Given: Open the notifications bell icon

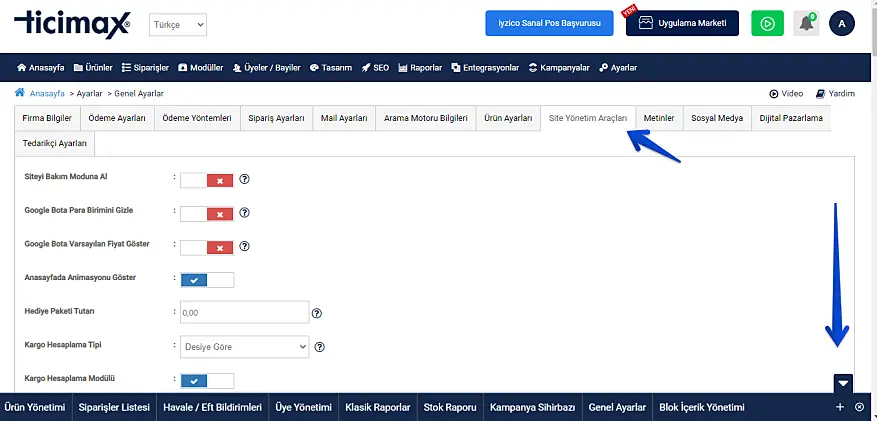Looking at the screenshot, I should pyautogui.click(x=806, y=23).
